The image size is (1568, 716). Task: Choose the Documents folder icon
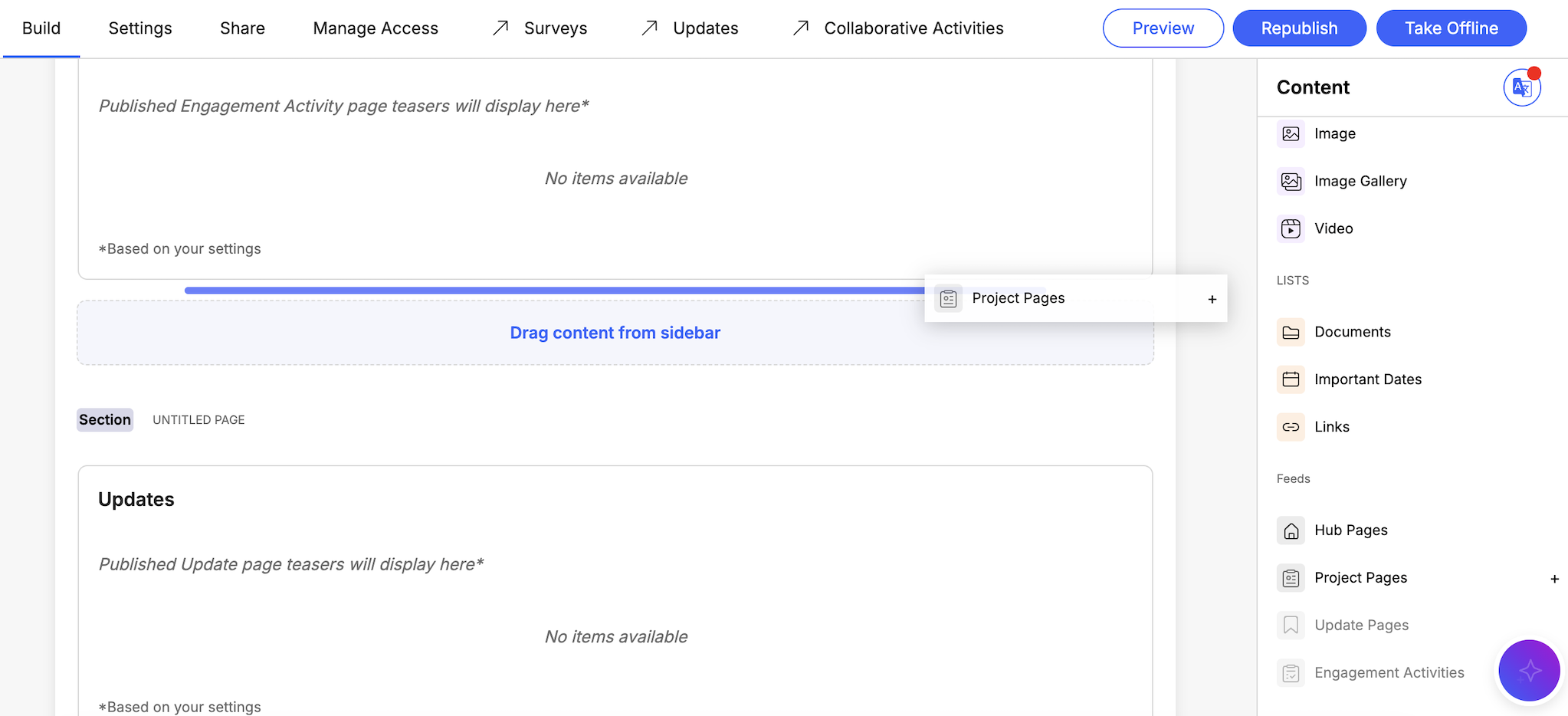coord(1291,332)
